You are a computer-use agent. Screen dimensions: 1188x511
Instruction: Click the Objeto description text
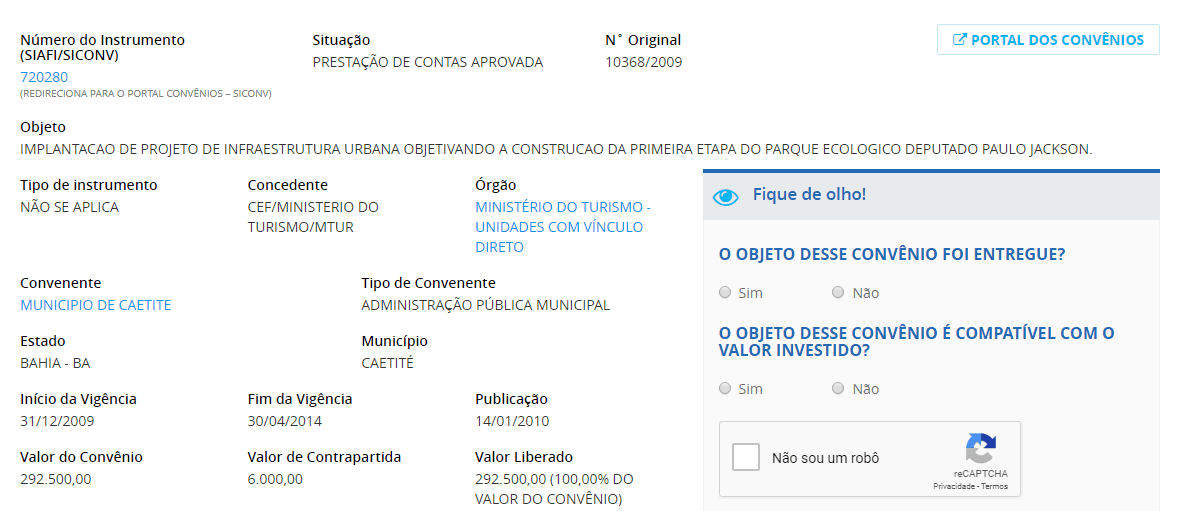click(556, 149)
